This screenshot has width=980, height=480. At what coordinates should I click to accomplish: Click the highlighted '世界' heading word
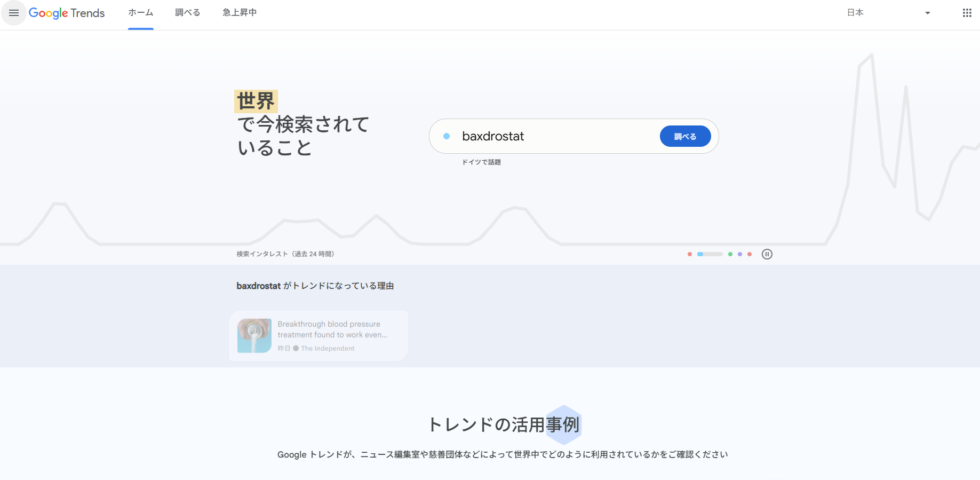(x=256, y=101)
